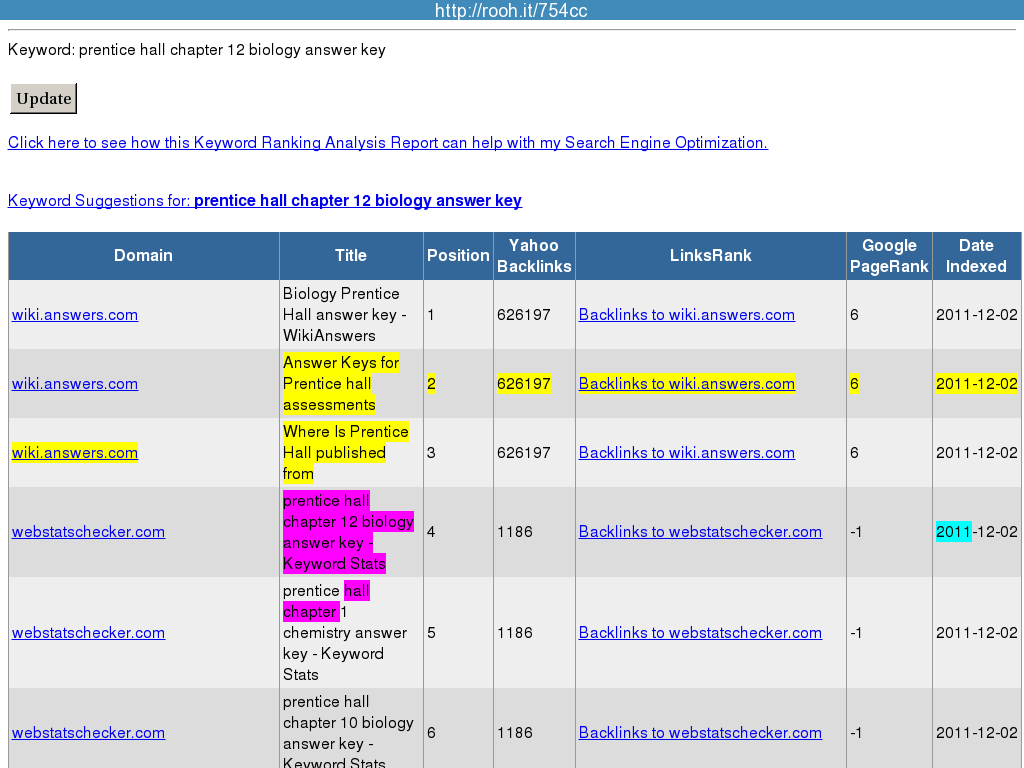Click Backlinks to wiki.answers.com in position 1 row
The width and height of the screenshot is (1024, 768).
coord(686,315)
